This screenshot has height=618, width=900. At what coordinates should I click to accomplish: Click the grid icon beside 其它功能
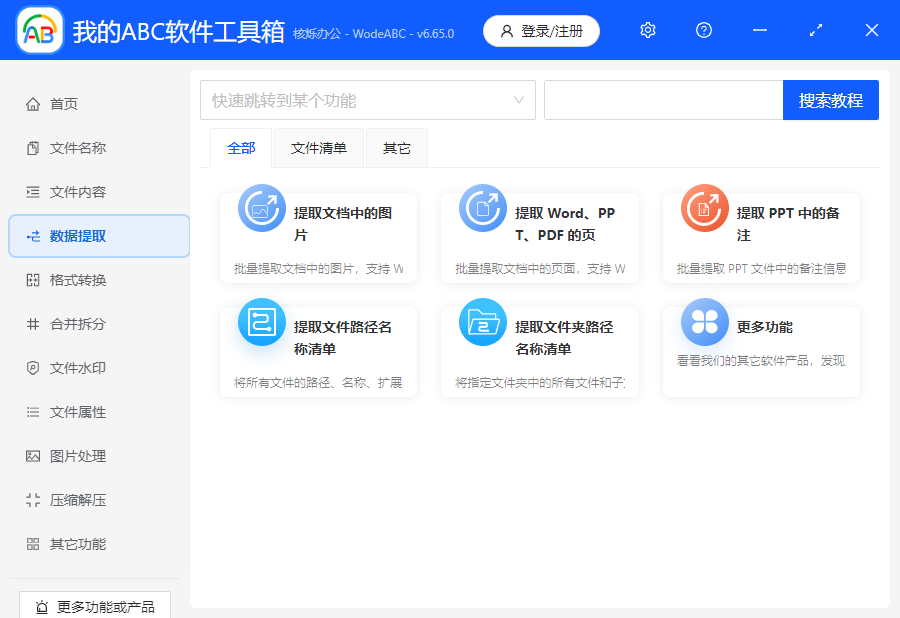tap(33, 544)
